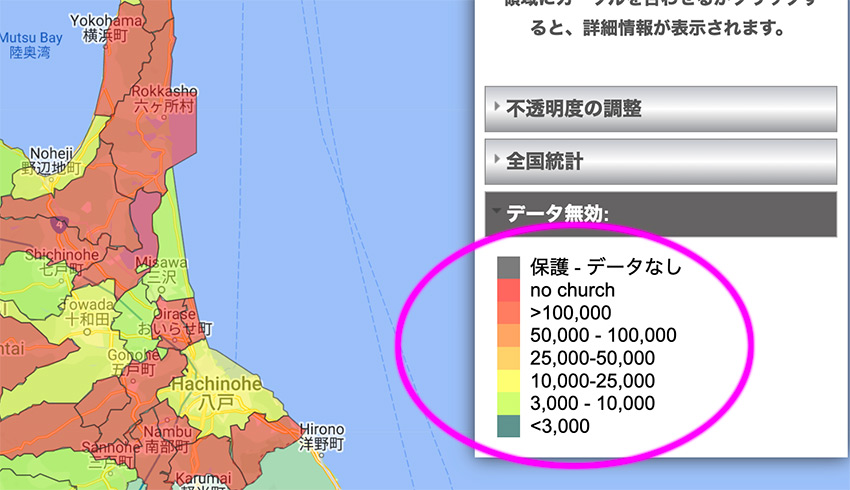Expand the 全国統計 section
Viewport: 850px width, 490px height.
(660, 160)
